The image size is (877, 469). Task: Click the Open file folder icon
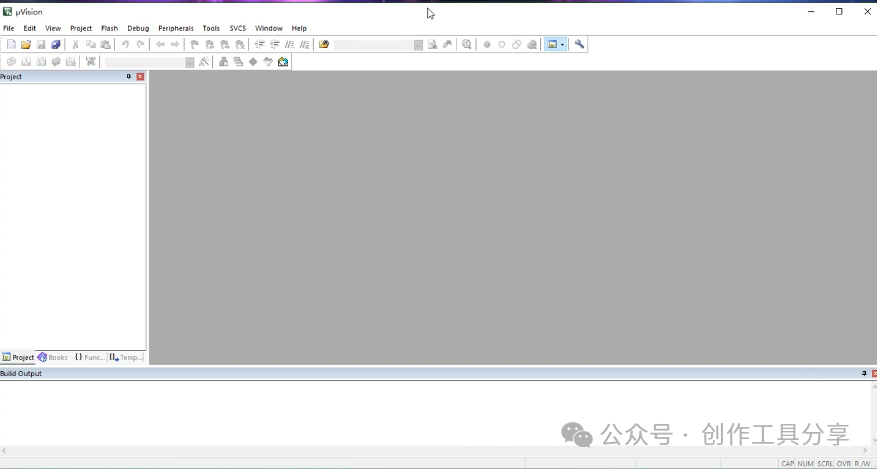pos(26,44)
